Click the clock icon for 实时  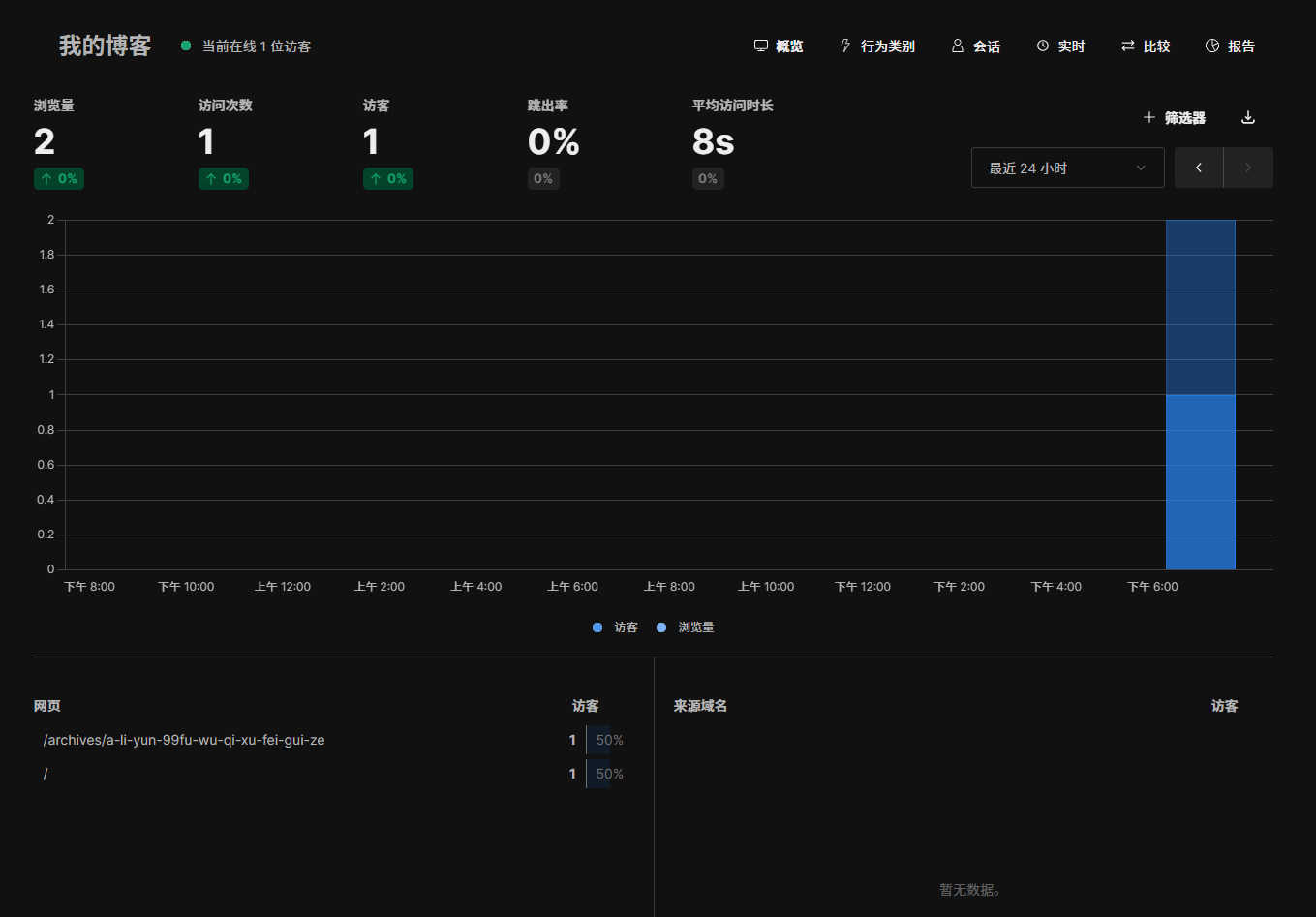coord(1043,46)
